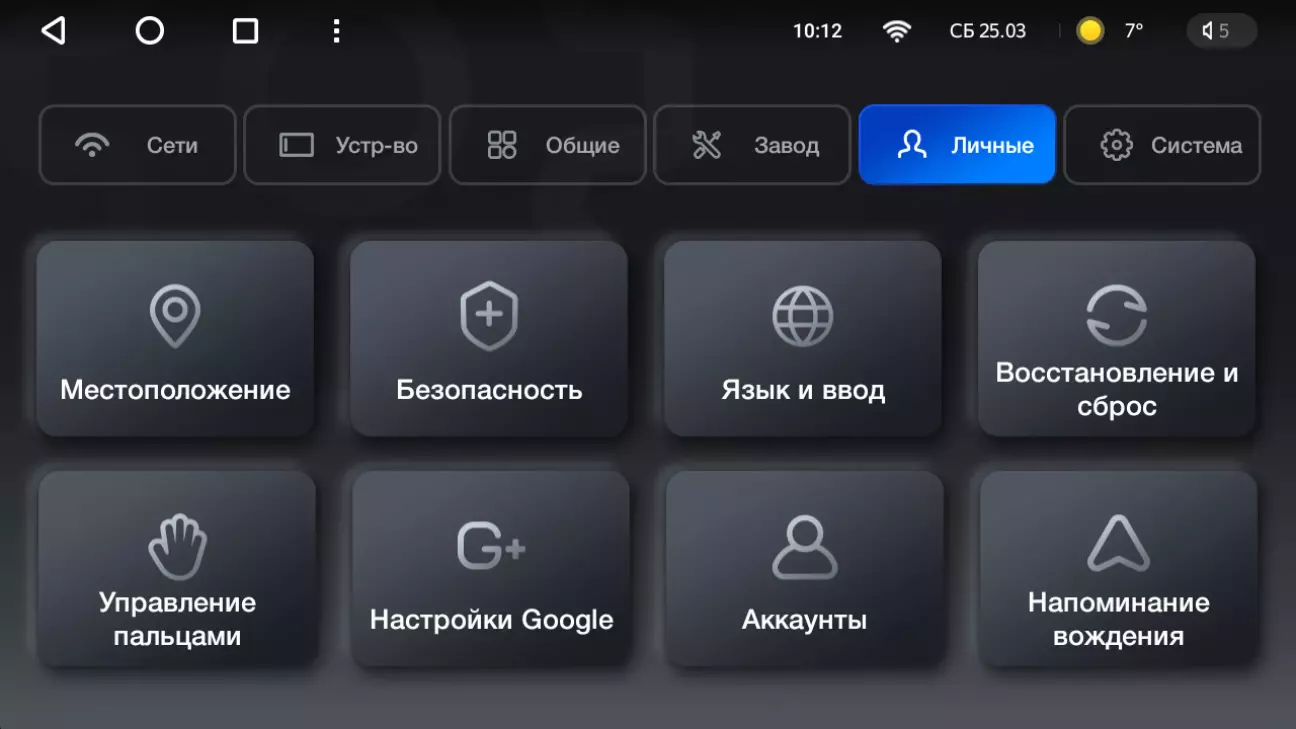The width and height of the screenshot is (1296, 729).
Task: Open the Безопасность security shield tile
Action: (489, 339)
